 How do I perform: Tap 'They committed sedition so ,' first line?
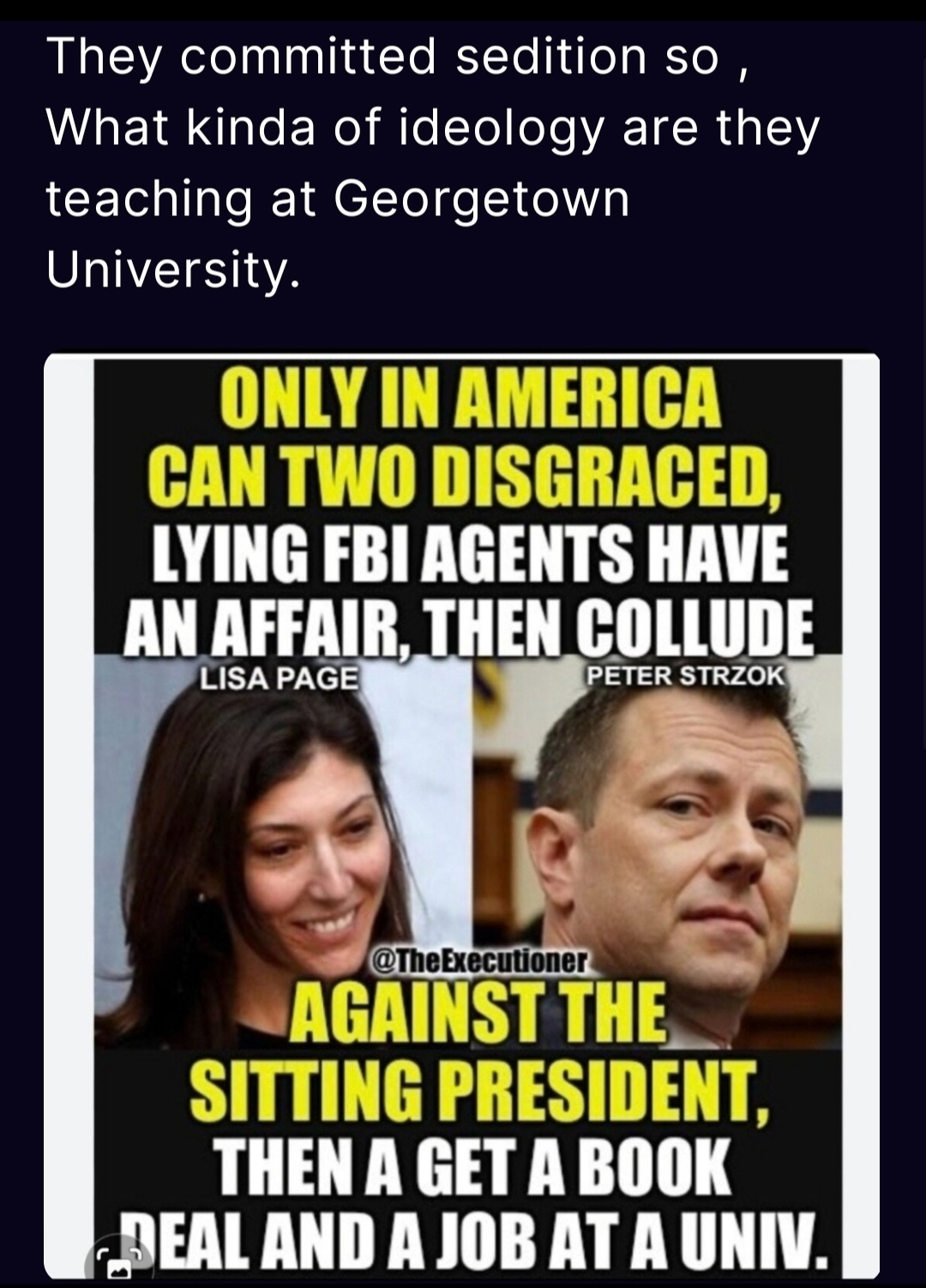tap(400, 58)
